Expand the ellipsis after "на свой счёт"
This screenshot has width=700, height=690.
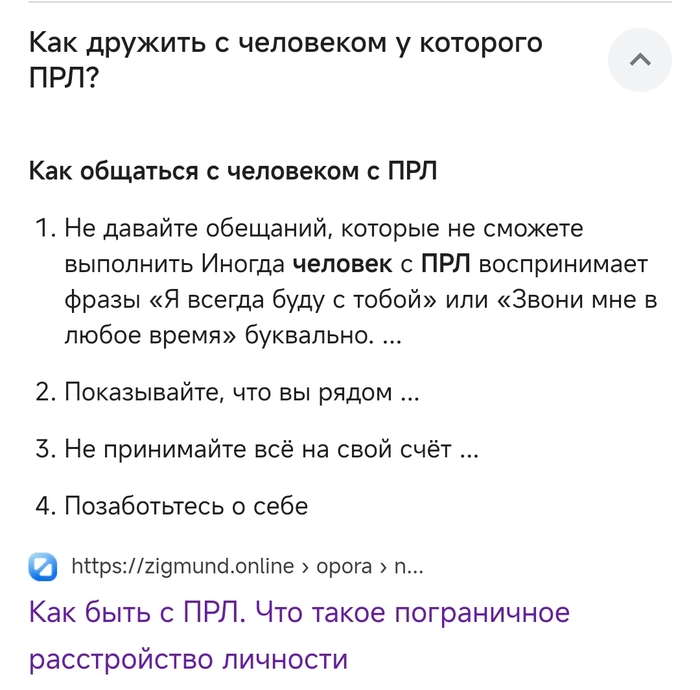tap(468, 450)
